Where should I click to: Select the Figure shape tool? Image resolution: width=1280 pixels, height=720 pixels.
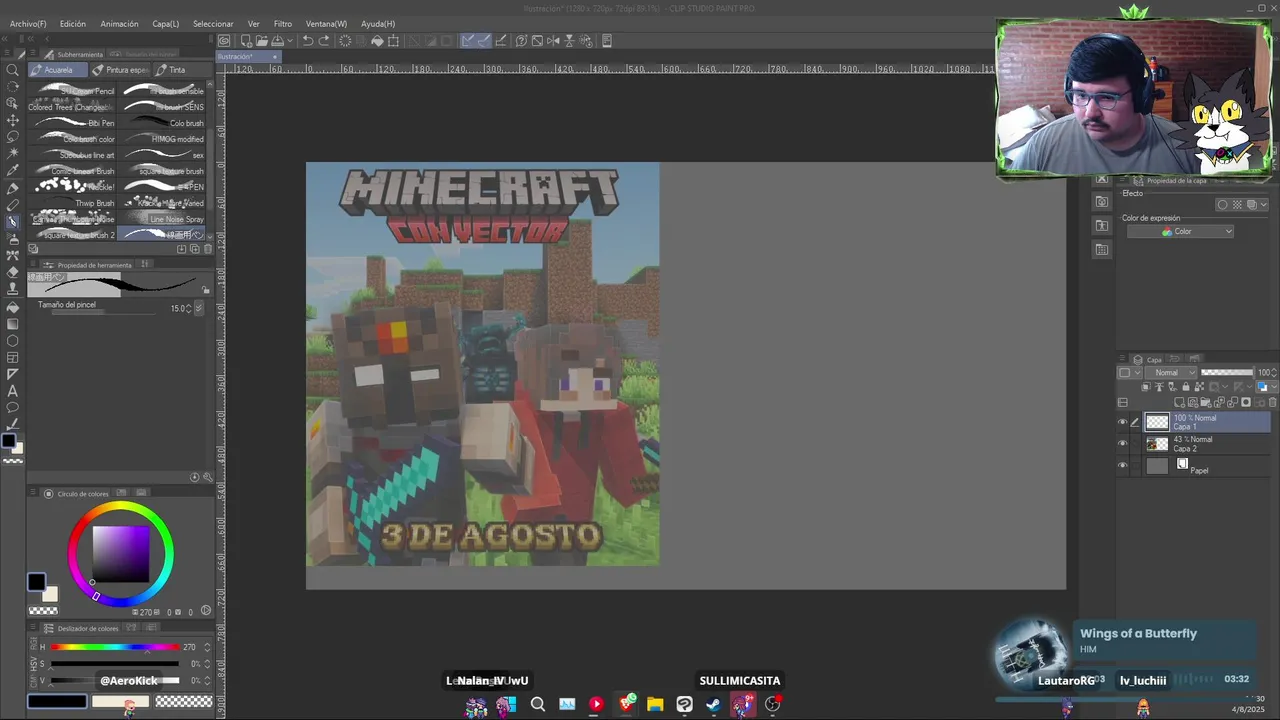click(x=13, y=340)
